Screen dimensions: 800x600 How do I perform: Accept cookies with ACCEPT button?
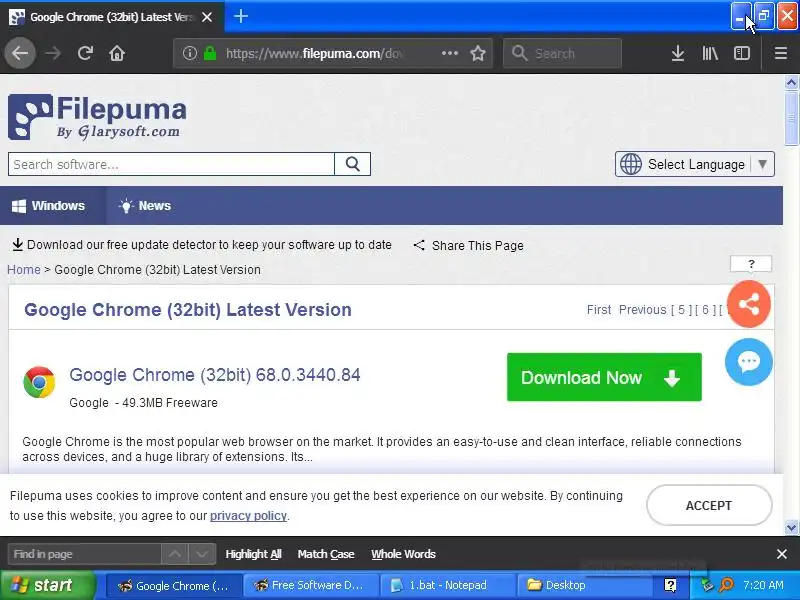tap(709, 505)
